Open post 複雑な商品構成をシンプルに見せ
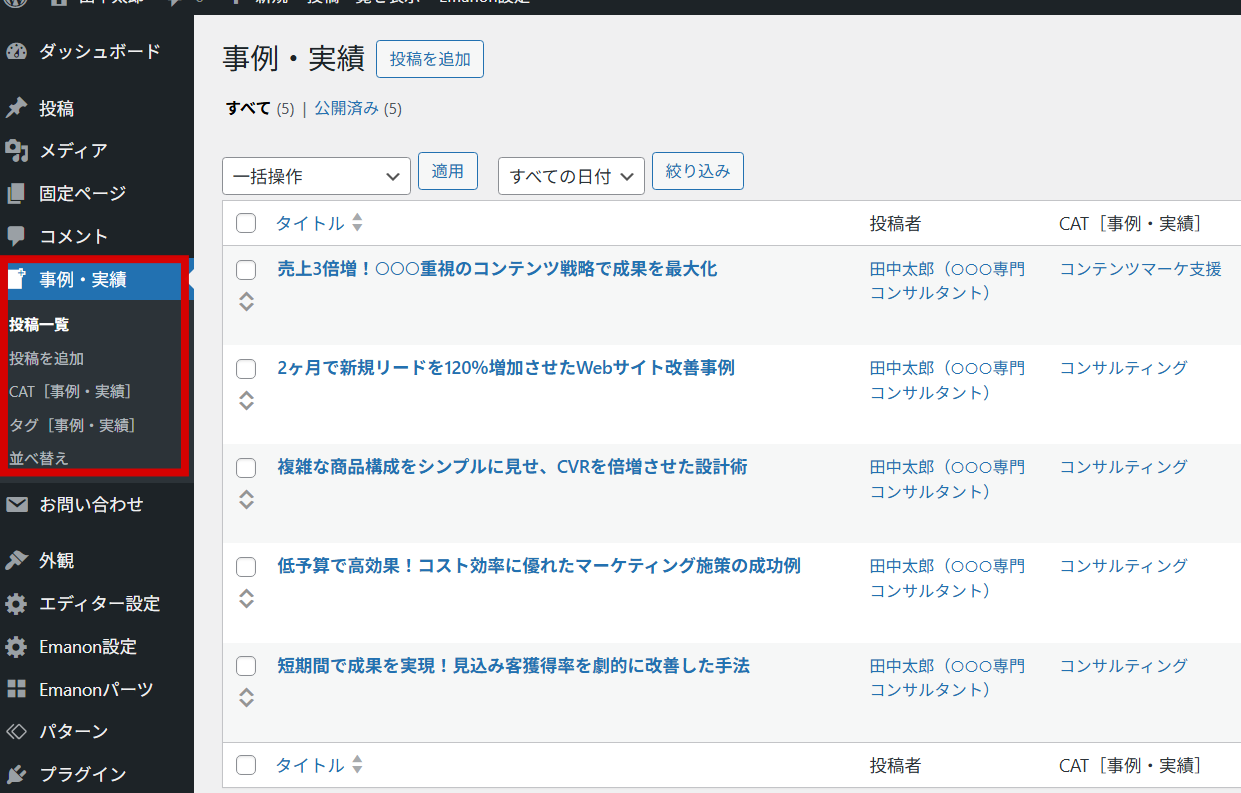 [512, 467]
